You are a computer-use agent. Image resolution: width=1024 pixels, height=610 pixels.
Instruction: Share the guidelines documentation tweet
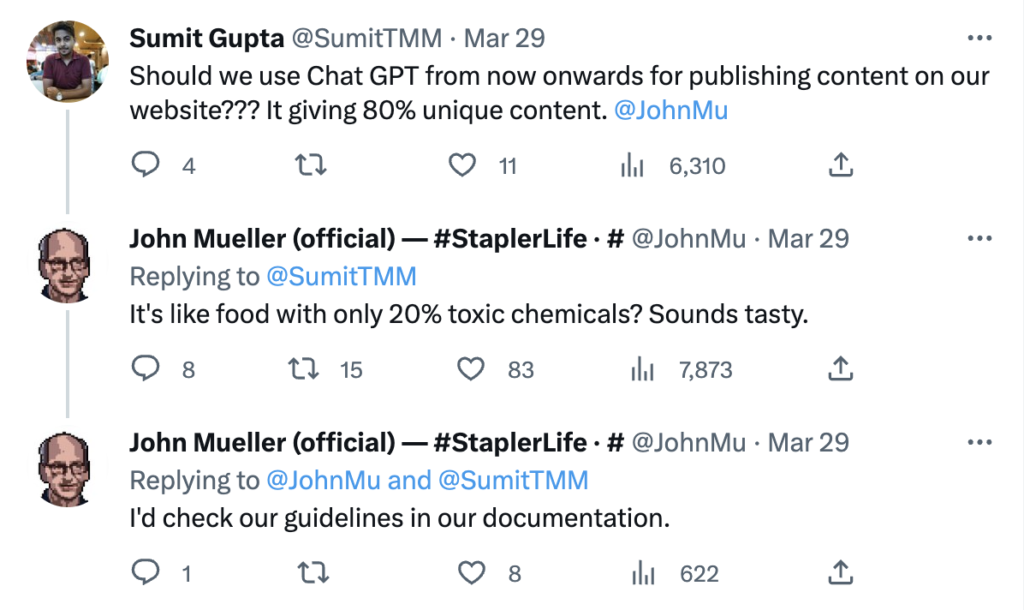point(840,572)
